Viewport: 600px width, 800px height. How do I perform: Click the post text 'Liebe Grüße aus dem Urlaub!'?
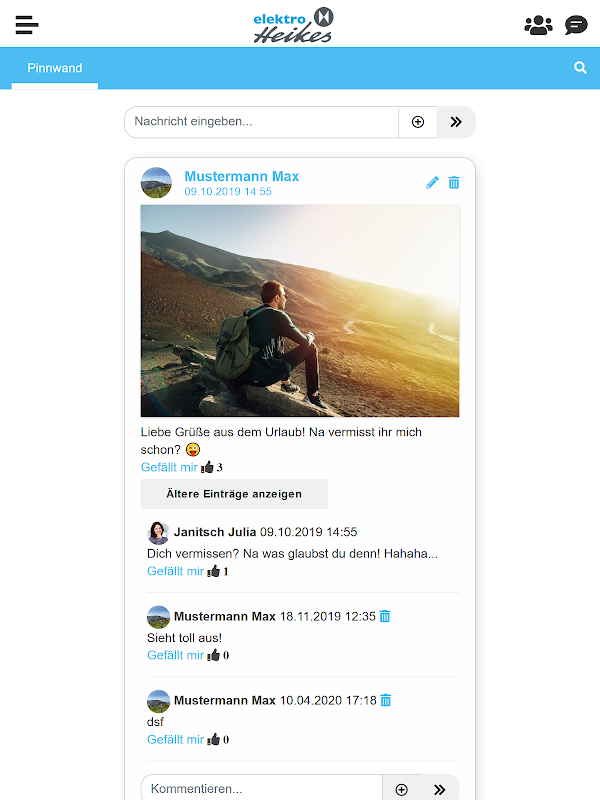223,432
